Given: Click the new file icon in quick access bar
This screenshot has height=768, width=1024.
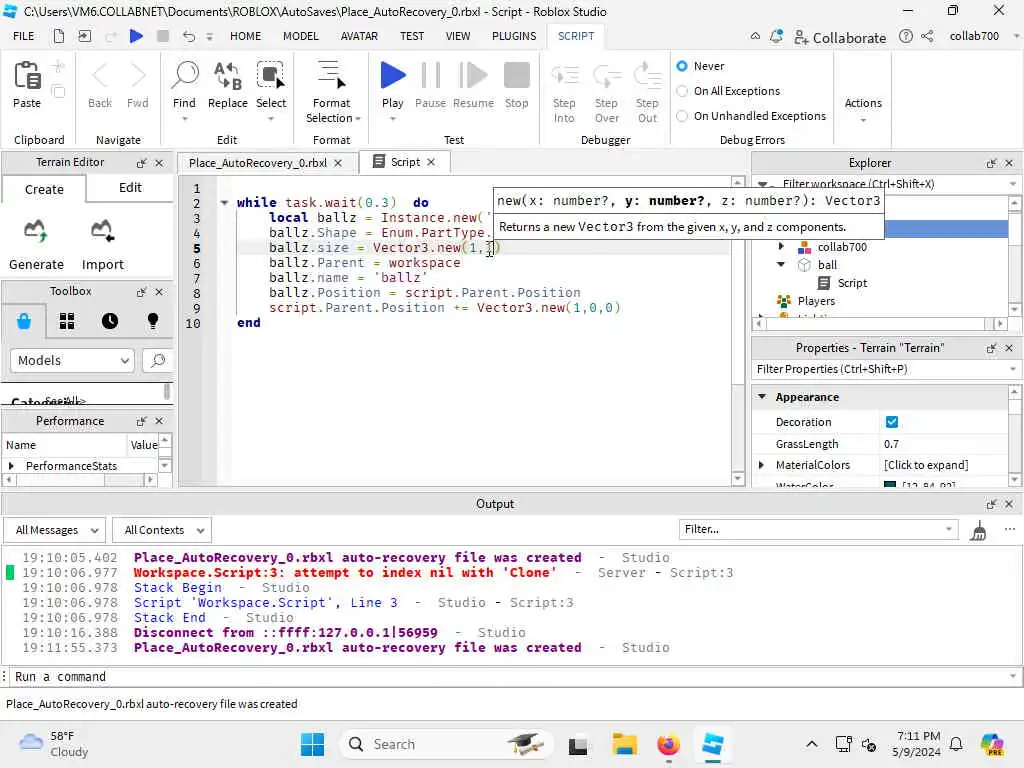Looking at the screenshot, I should click(59, 36).
